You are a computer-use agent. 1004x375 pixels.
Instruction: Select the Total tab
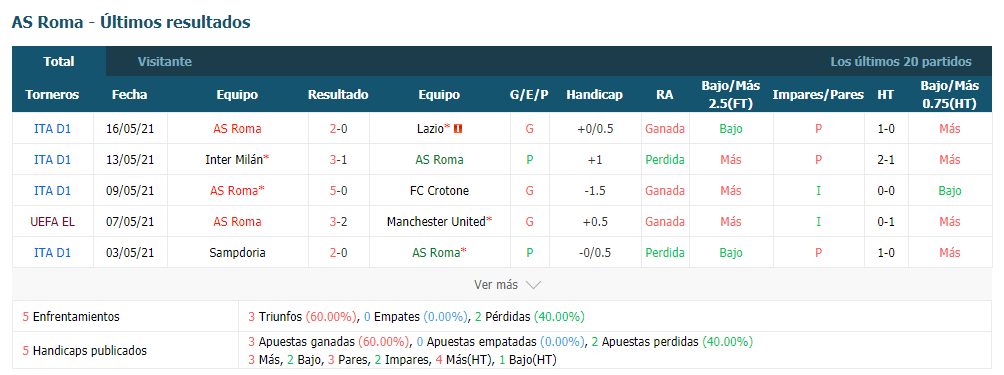[x=59, y=62]
